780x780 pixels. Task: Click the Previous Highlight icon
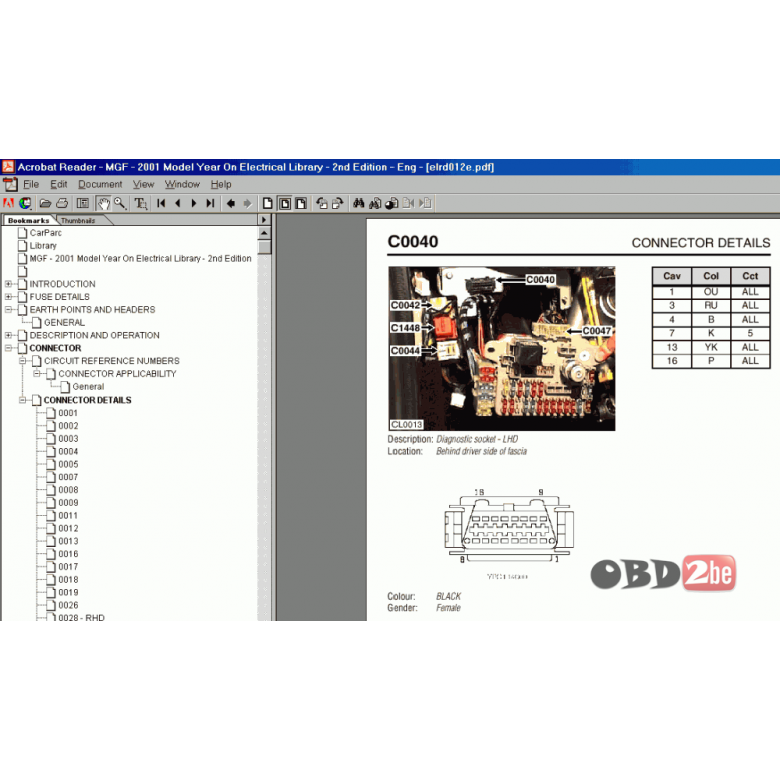tap(408, 203)
